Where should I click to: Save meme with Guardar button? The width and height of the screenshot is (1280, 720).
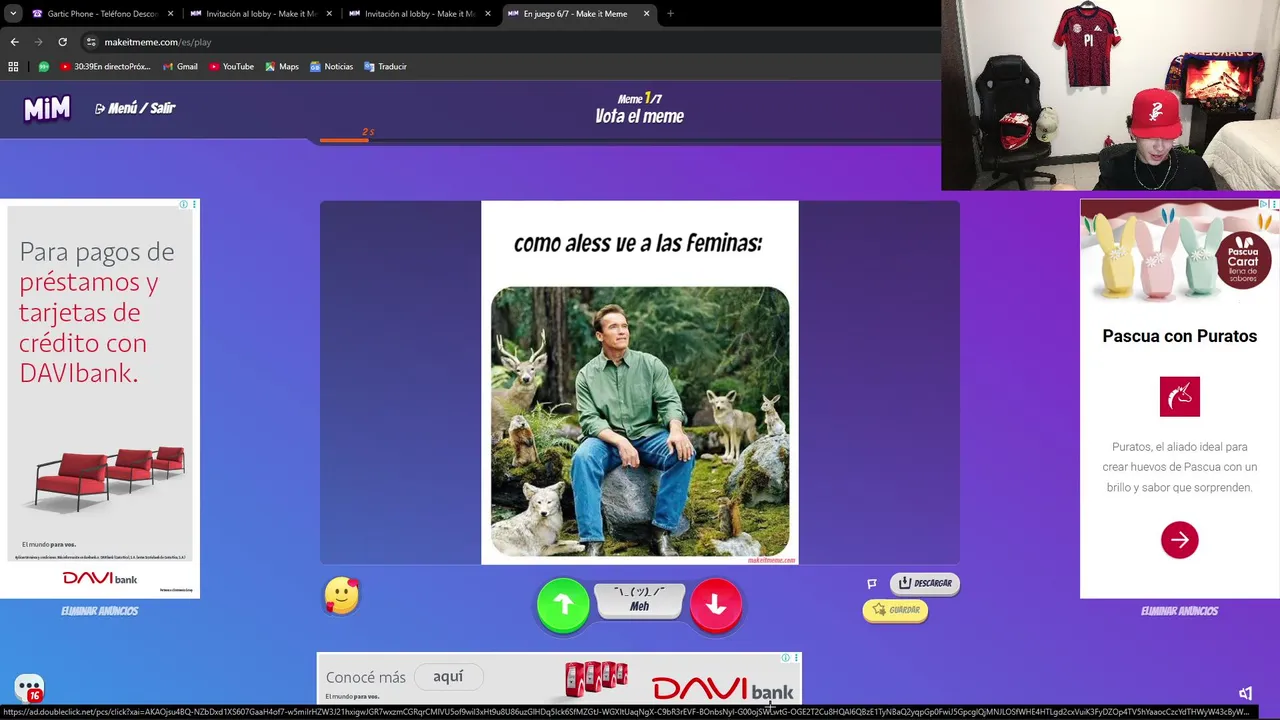(895, 610)
